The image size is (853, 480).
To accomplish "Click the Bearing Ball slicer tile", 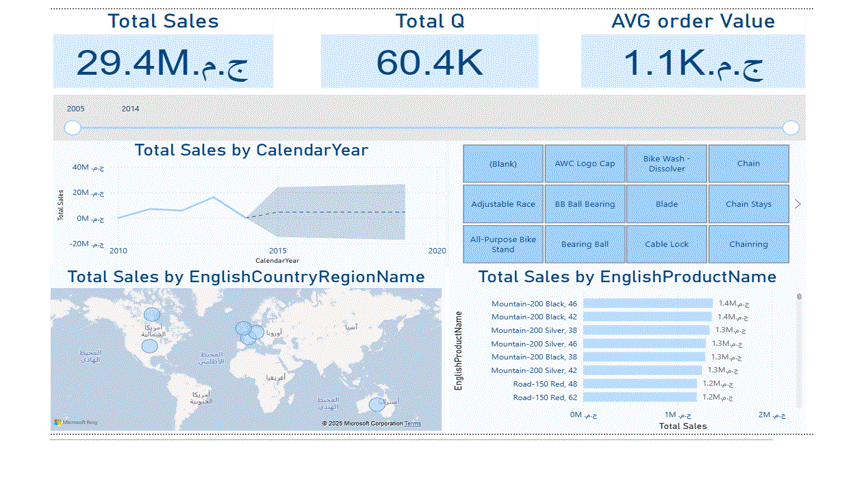I will (x=585, y=244).
